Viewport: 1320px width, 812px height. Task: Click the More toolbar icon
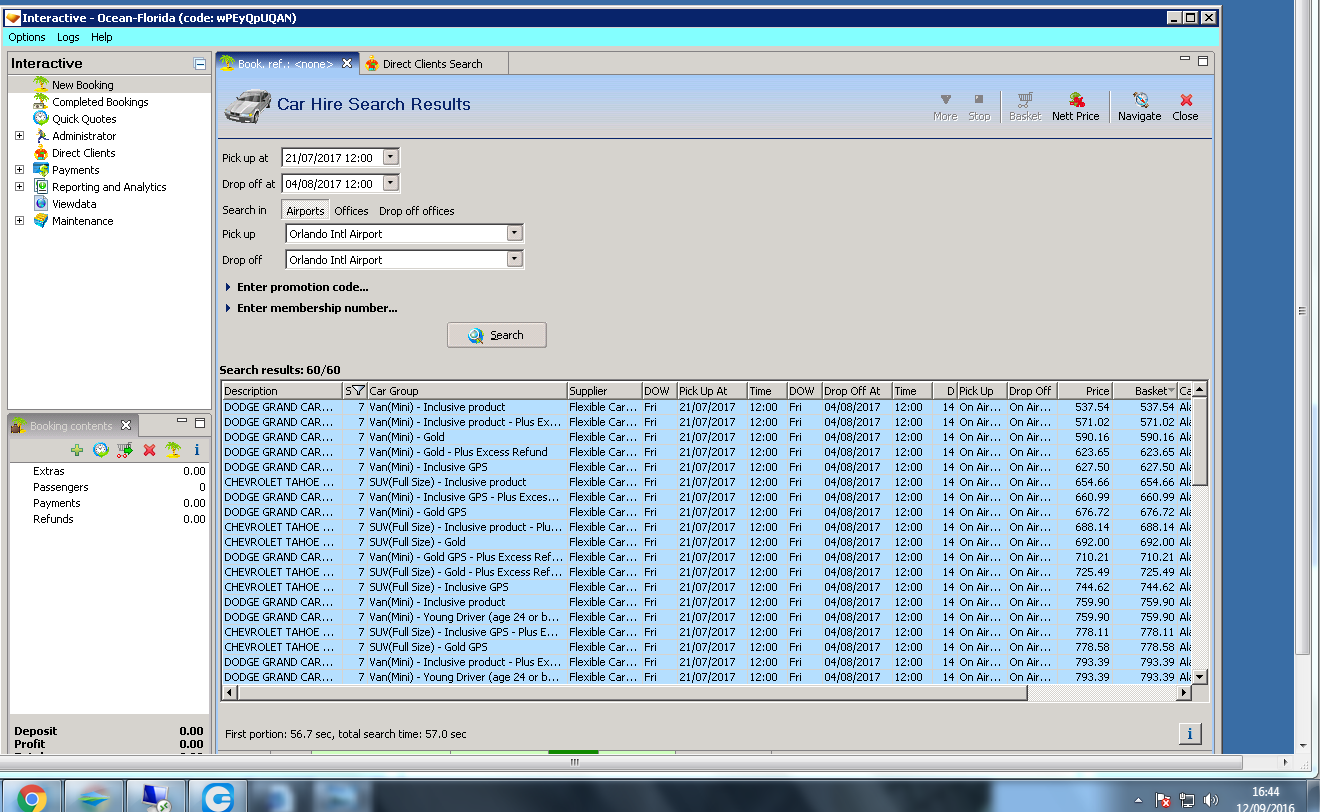point(945,107)
